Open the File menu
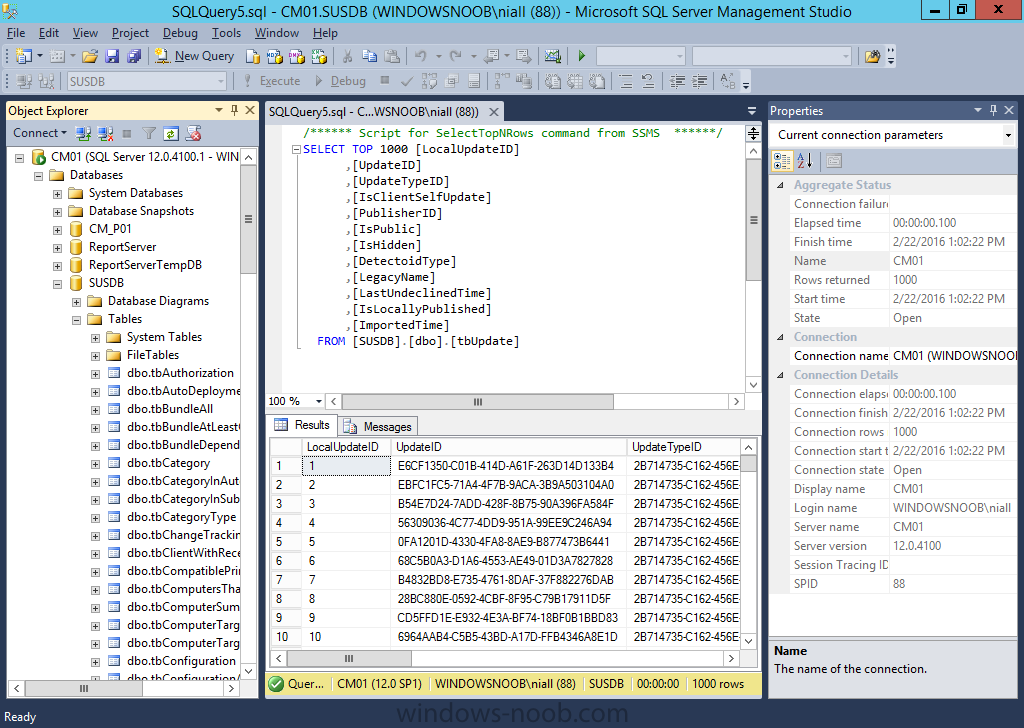 click(x=16, y=33)
